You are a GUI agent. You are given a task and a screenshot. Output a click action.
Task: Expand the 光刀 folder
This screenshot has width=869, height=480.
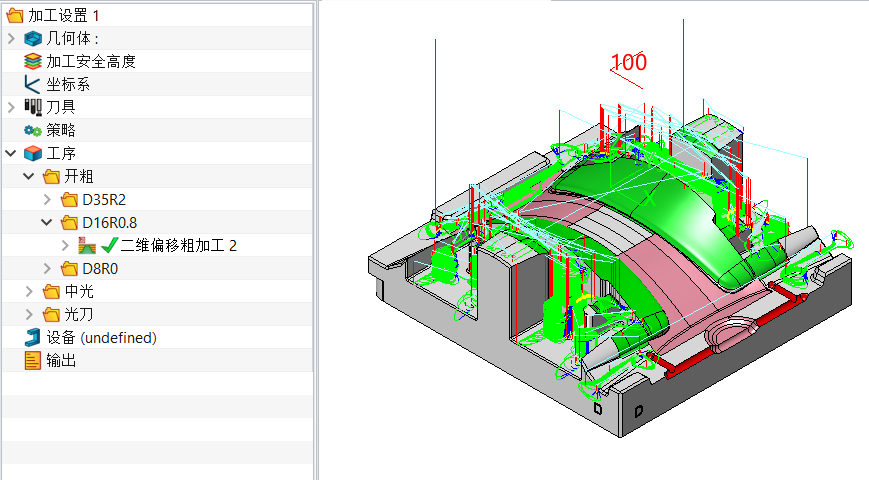point(29,314)
